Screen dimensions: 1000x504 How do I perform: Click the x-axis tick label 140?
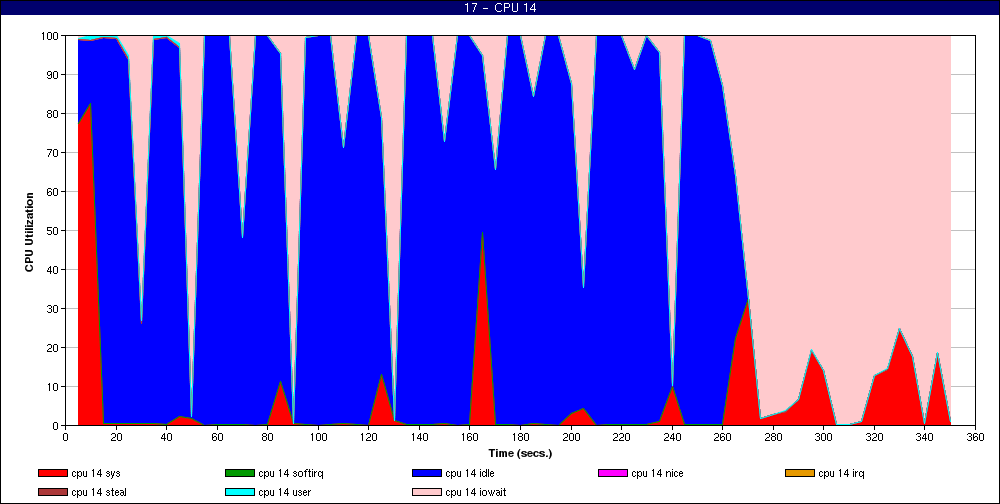[419, 437]
